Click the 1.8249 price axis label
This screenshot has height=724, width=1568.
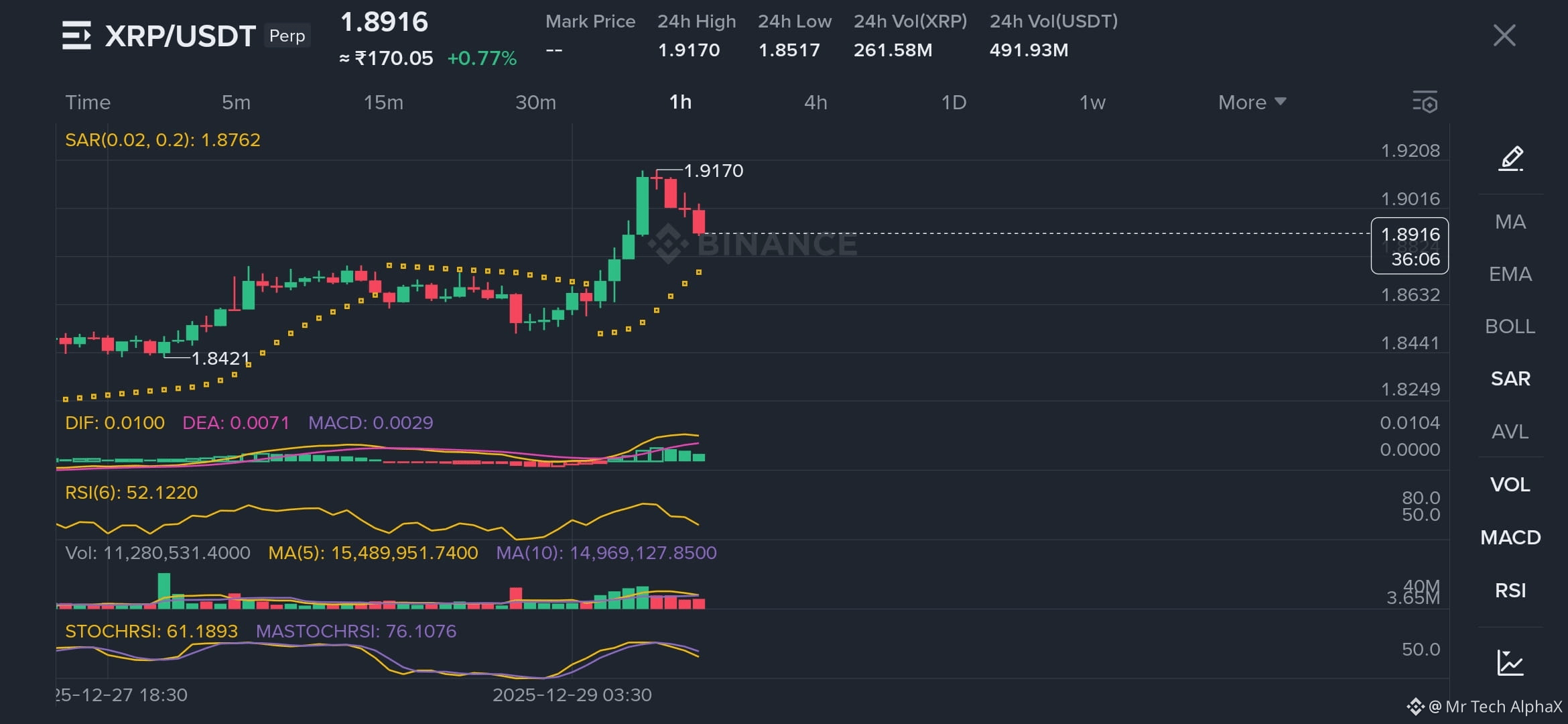(x=1410, y=389)
